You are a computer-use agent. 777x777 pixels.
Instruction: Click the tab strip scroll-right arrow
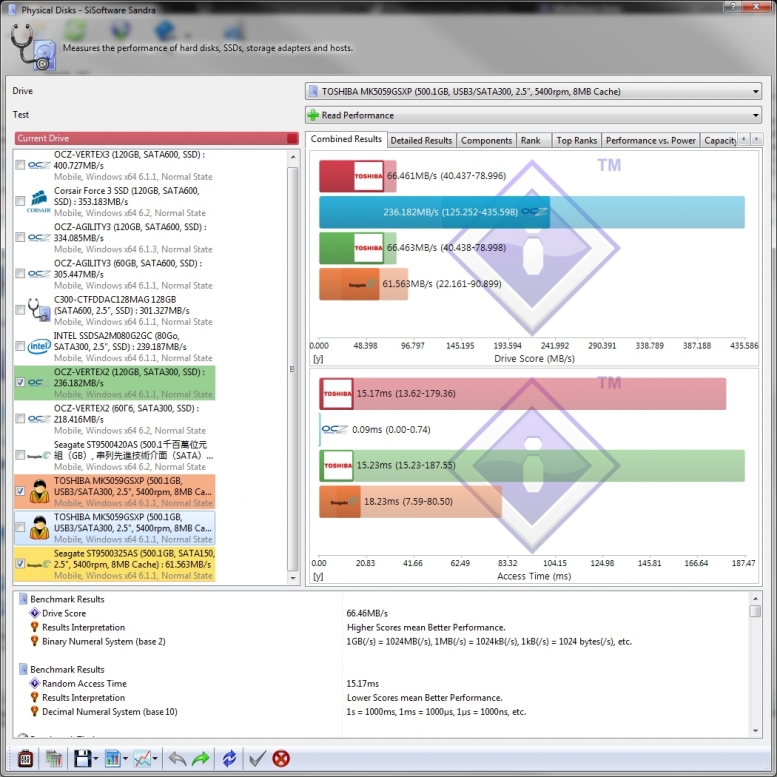[757, 139]
